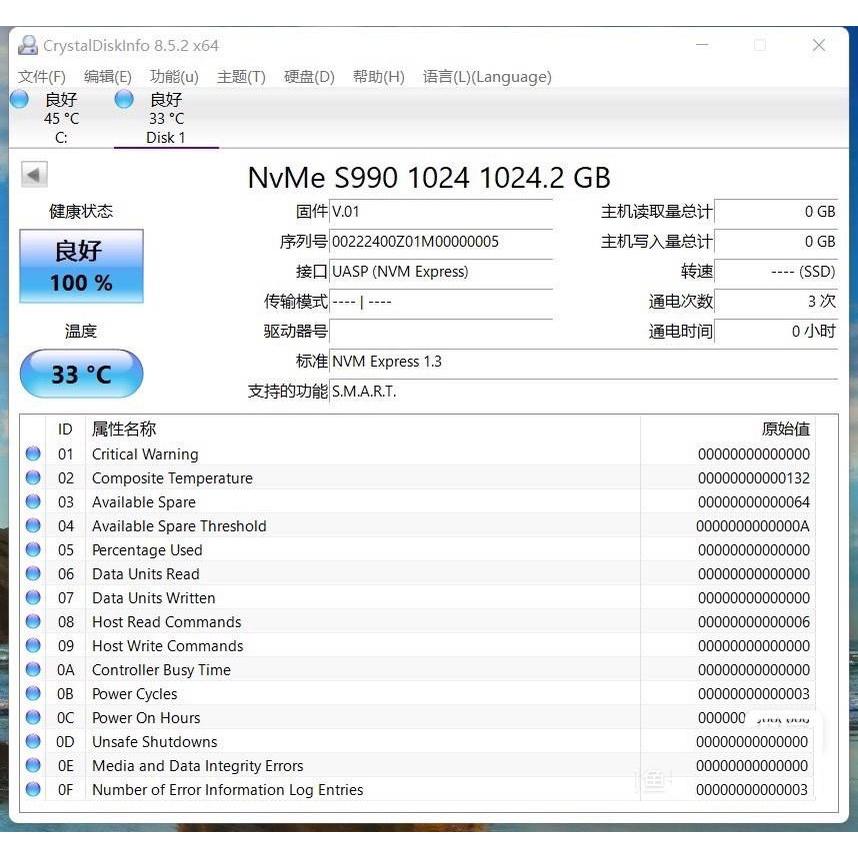The width and height of the screenshot is (858, 858).
Task: Select the Available Spare Threshold attribute name
Action: point(179,526)
